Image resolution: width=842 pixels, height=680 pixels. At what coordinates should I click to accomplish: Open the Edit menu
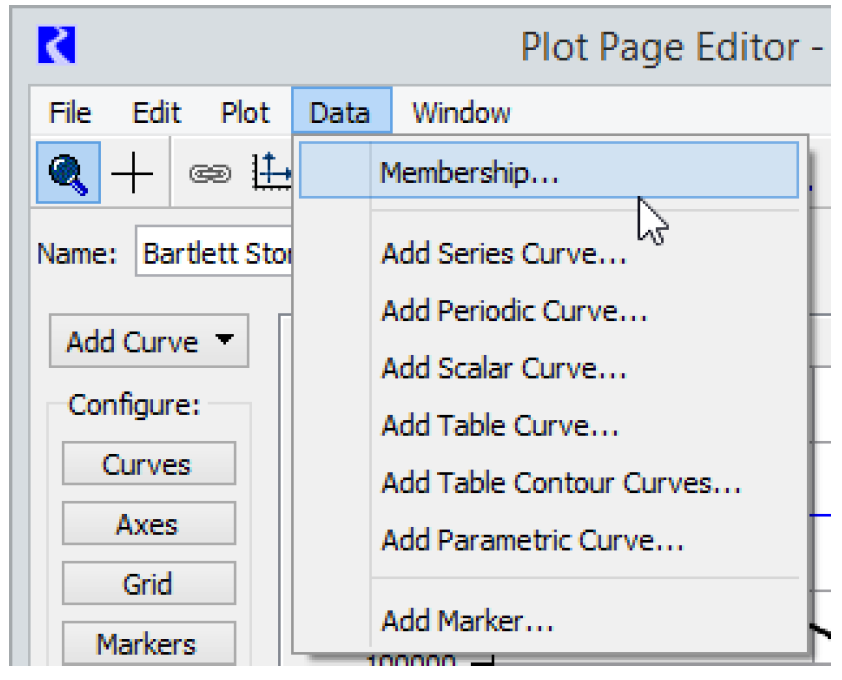click(x=156, y=113)
